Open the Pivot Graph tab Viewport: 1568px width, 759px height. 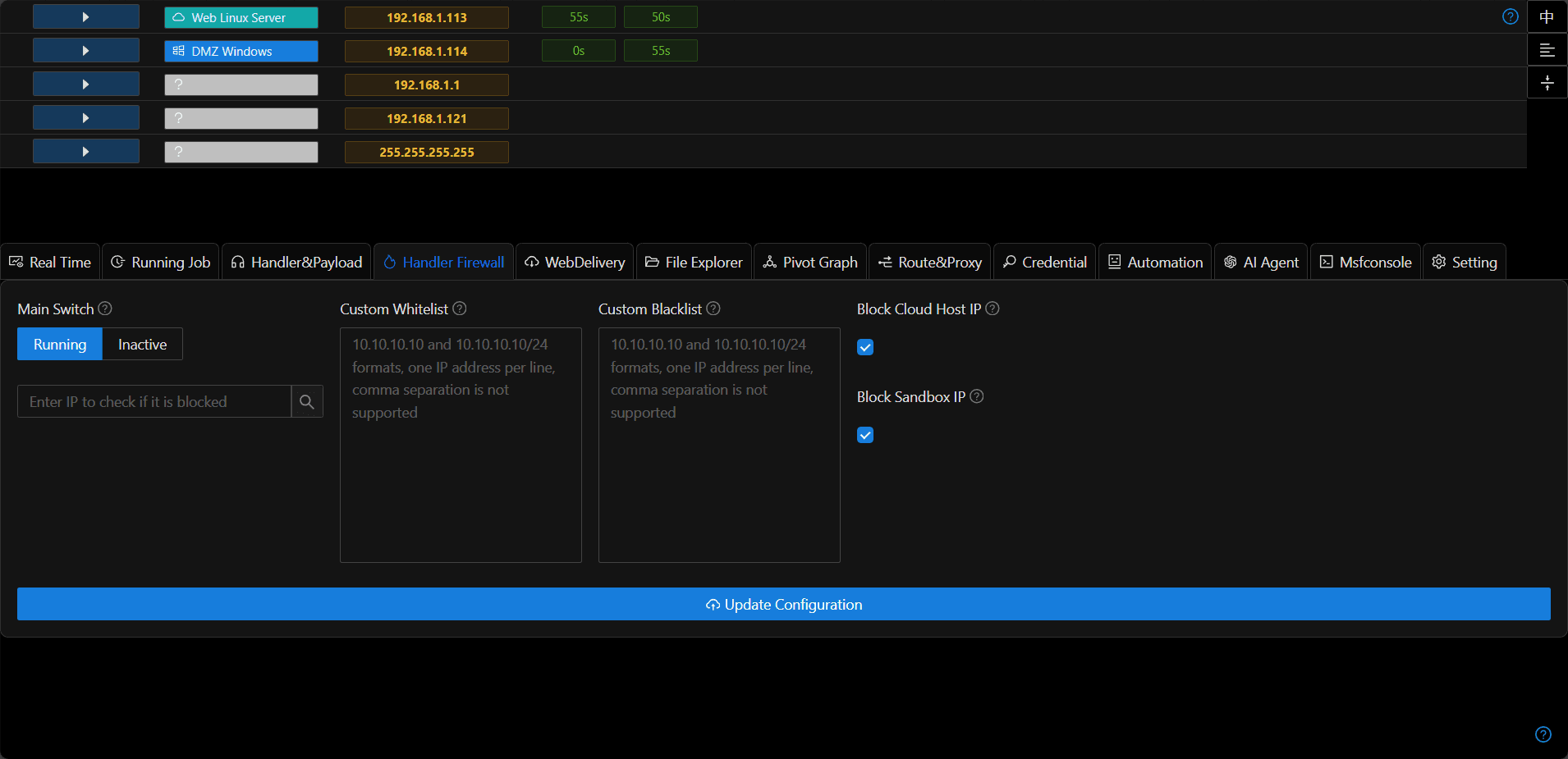810,263
